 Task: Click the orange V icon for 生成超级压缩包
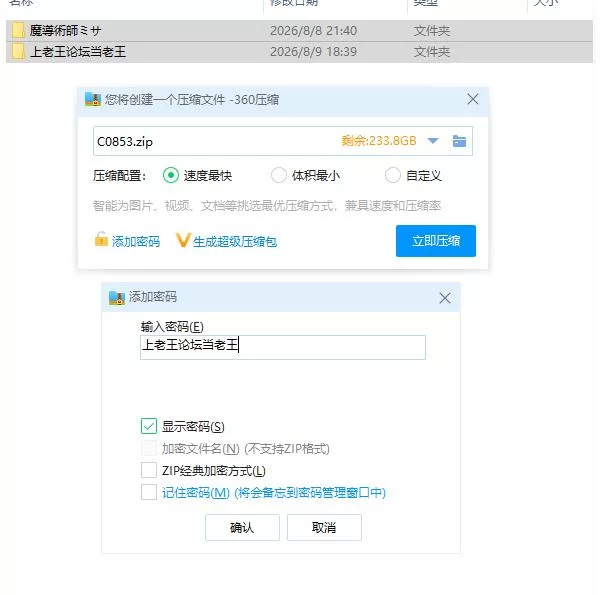(183, 240)
